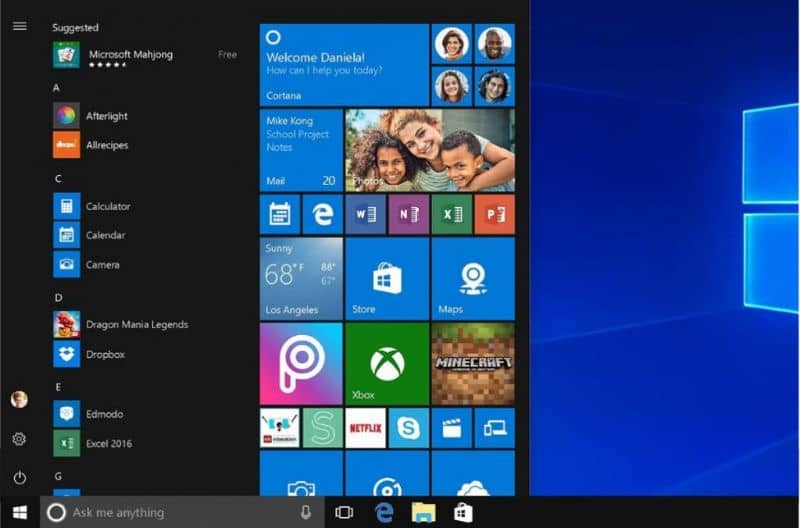Launch the Word tile
The width and height of the screenshot is (800, 528).
pyautogui.click(x=365, y=214)
